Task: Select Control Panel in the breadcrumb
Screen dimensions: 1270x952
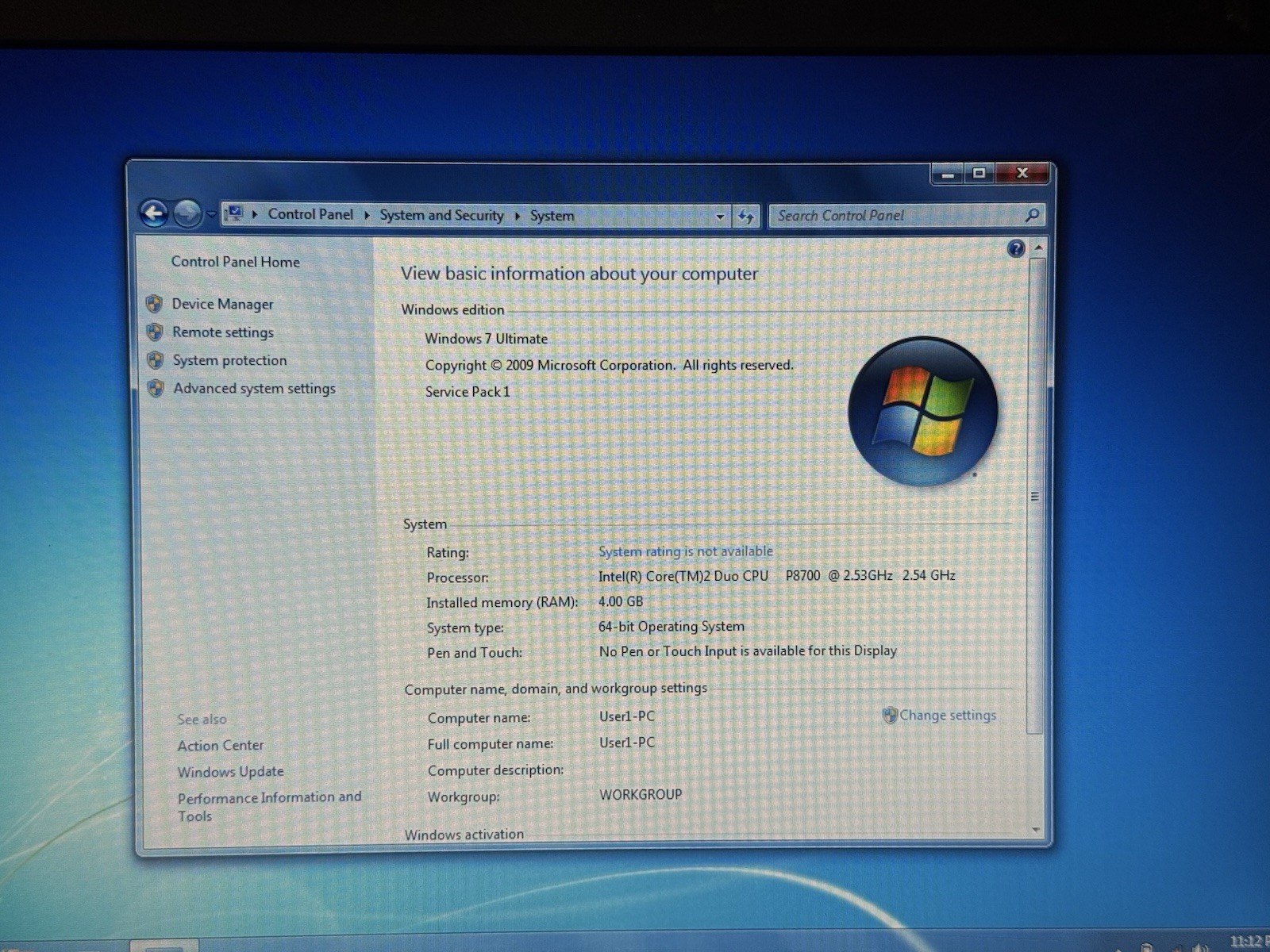Action: 310,214
